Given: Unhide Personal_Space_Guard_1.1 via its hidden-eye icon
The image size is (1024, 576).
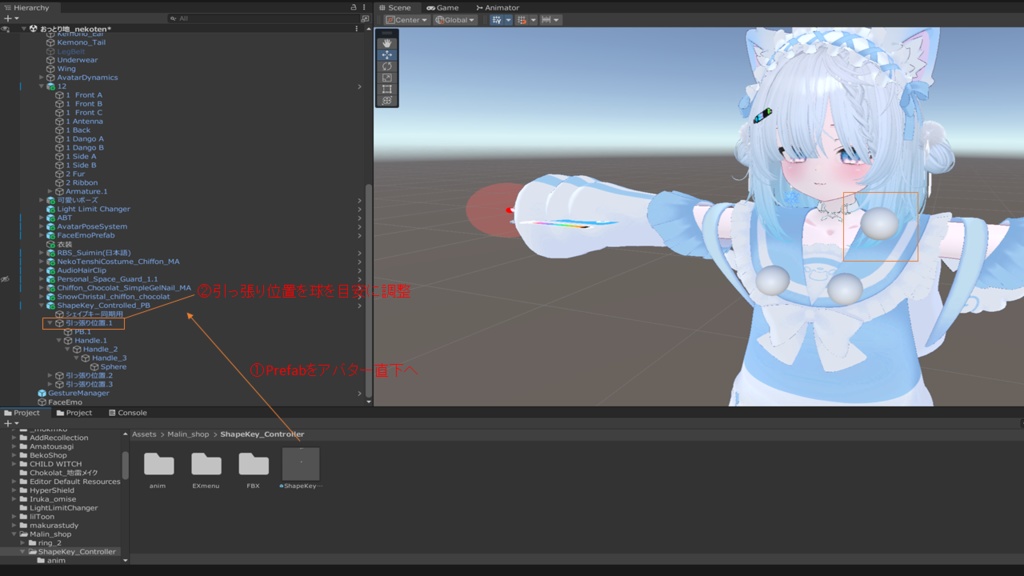Looking at the screenshot, I should point(5,279).
